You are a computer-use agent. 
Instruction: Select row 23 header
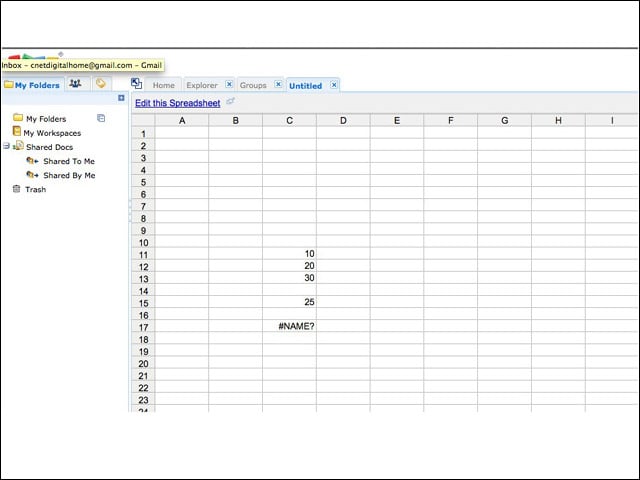pos(143,400)
